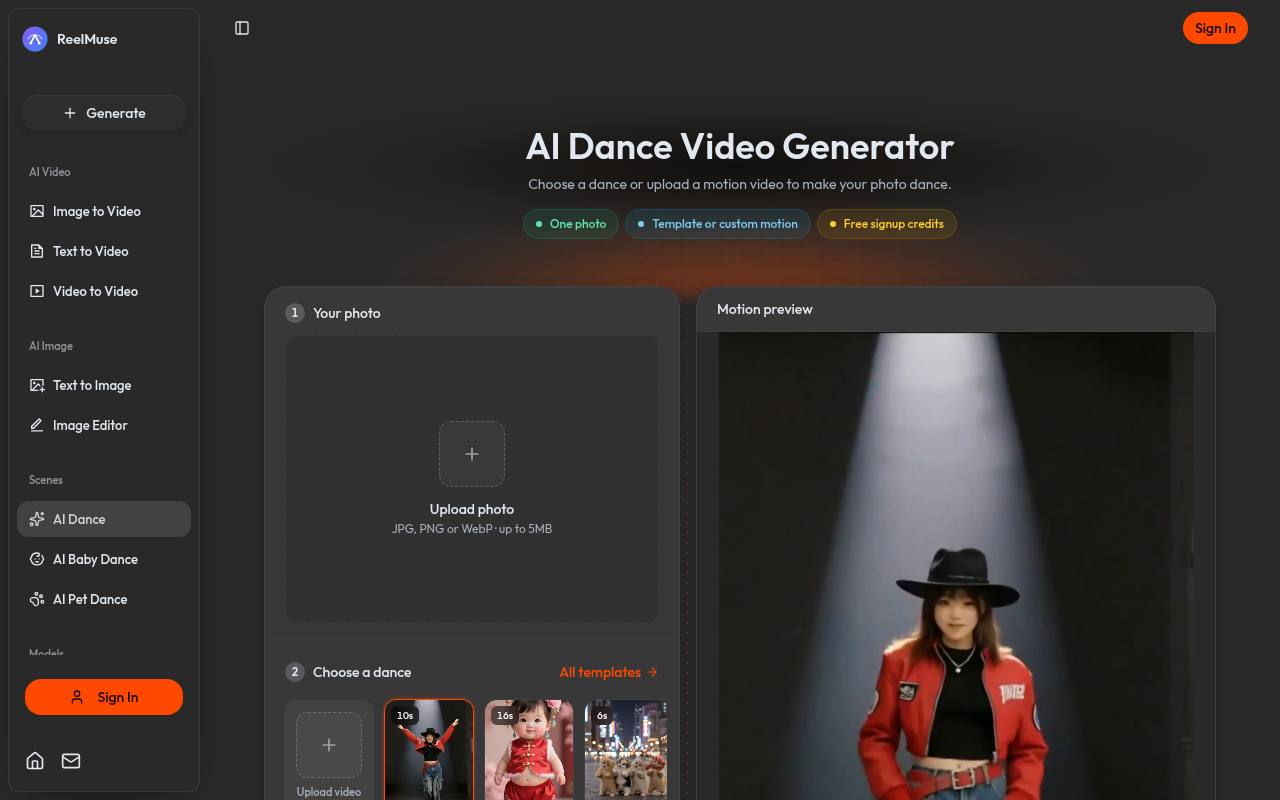Select the 16s baby dance template
Screen dimensions: 1280x800
tap(529, 750)
